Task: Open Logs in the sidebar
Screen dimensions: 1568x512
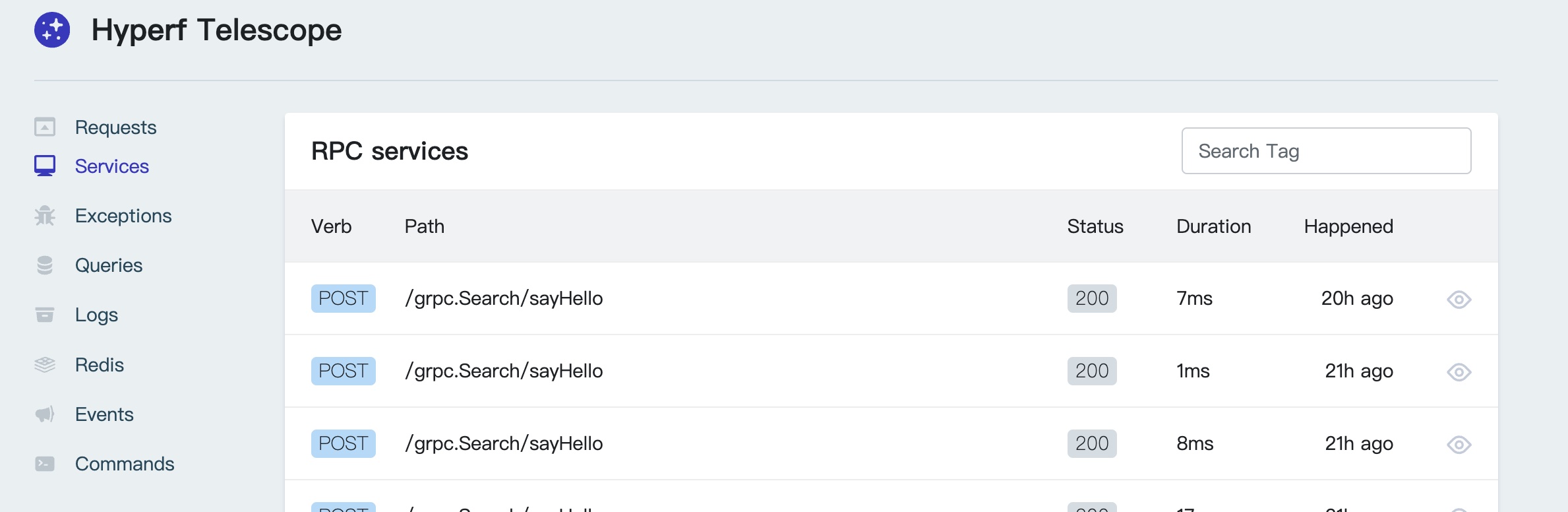Action: pos(96,315)
